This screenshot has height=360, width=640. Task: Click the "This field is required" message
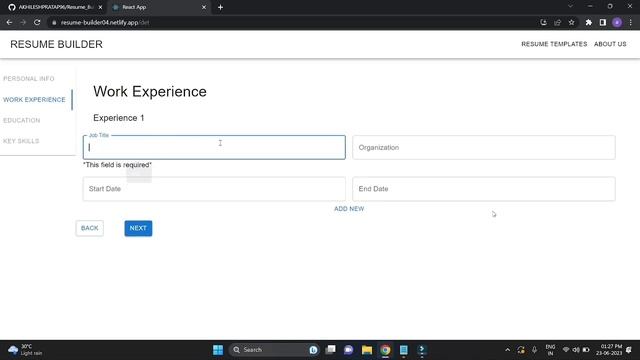[117, 165]
